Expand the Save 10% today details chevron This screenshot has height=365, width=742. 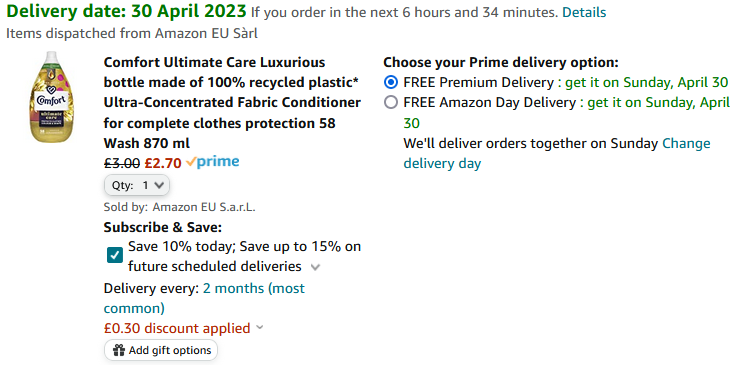point(315,267)
